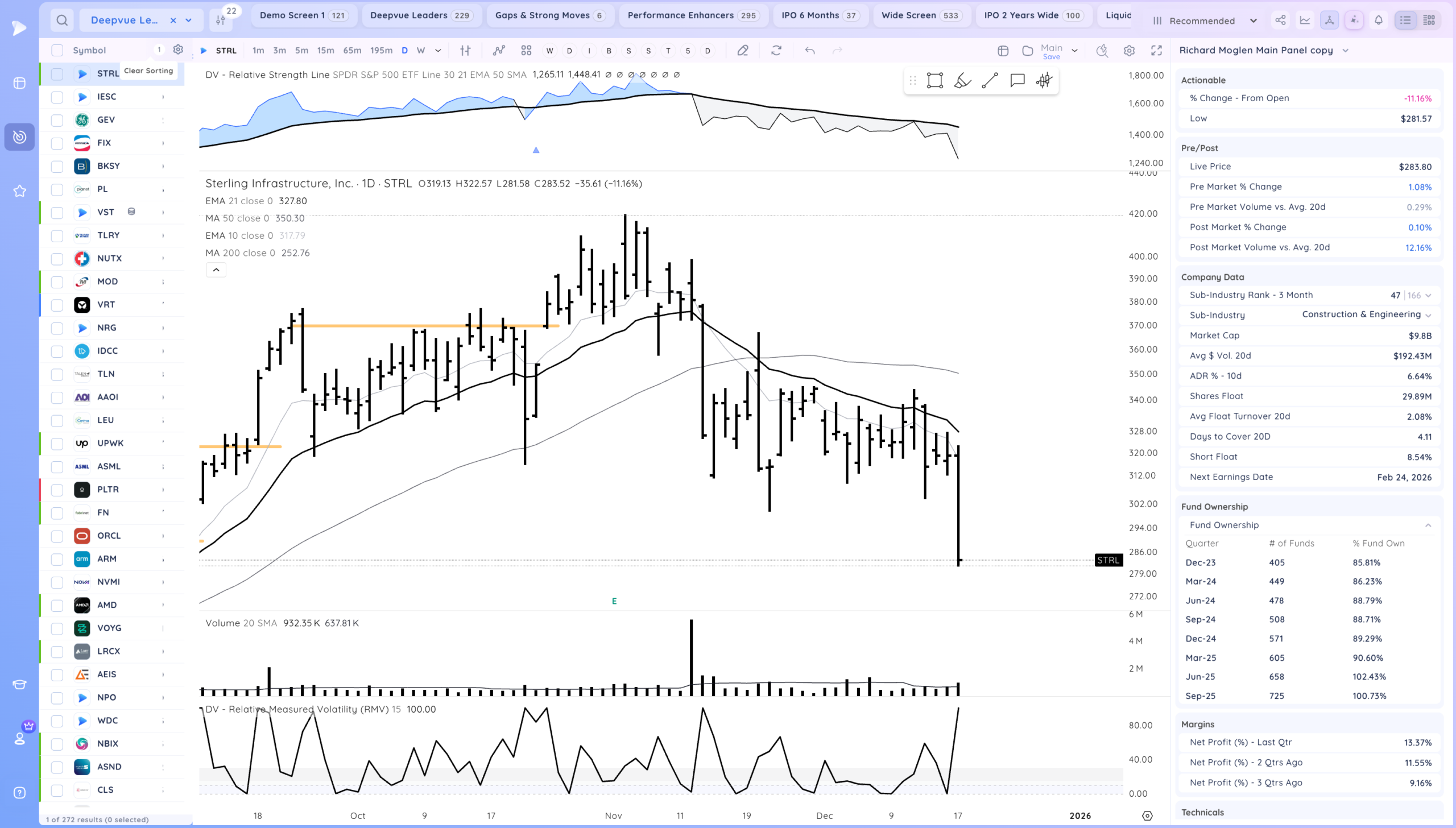Tick the NVMI row checkbox
Viewport: 1456px width, 828px height.
click(57, 582)
